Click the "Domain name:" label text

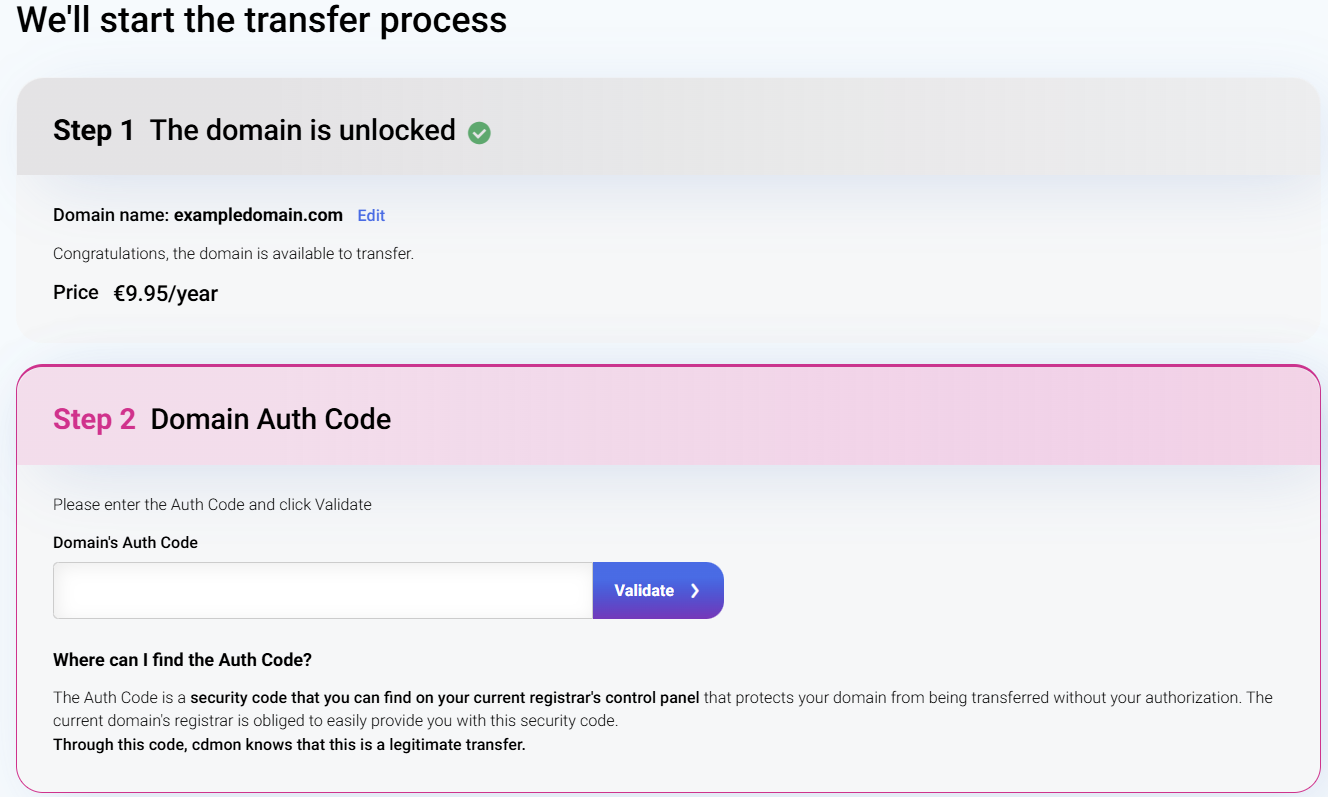(111, 215)
